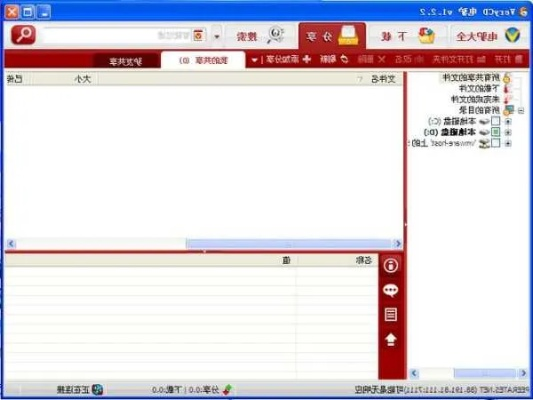Click the folder tree scrollbar's left arrow
The height and width of the screenshot is (400, 533).
tap(414, 373)
